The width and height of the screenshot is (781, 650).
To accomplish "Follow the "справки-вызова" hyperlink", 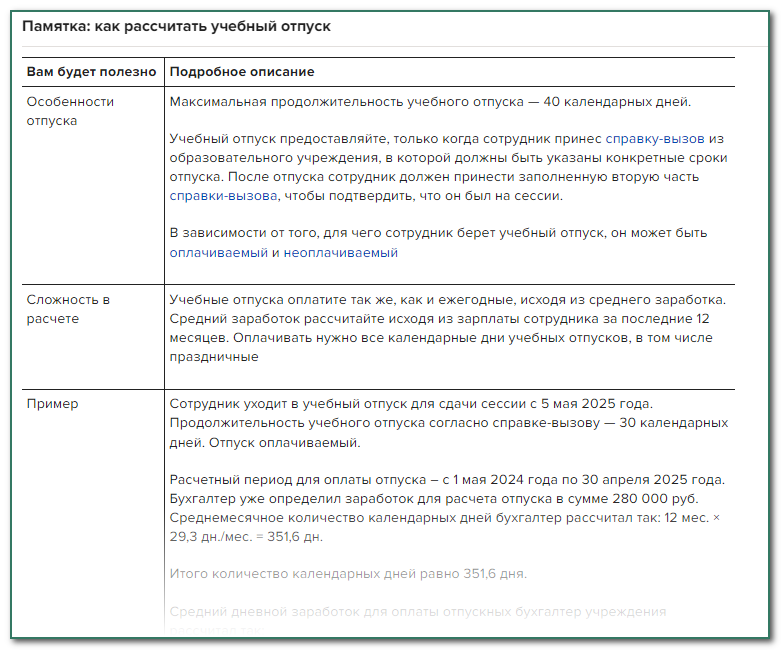I will [x=224, y=196].
